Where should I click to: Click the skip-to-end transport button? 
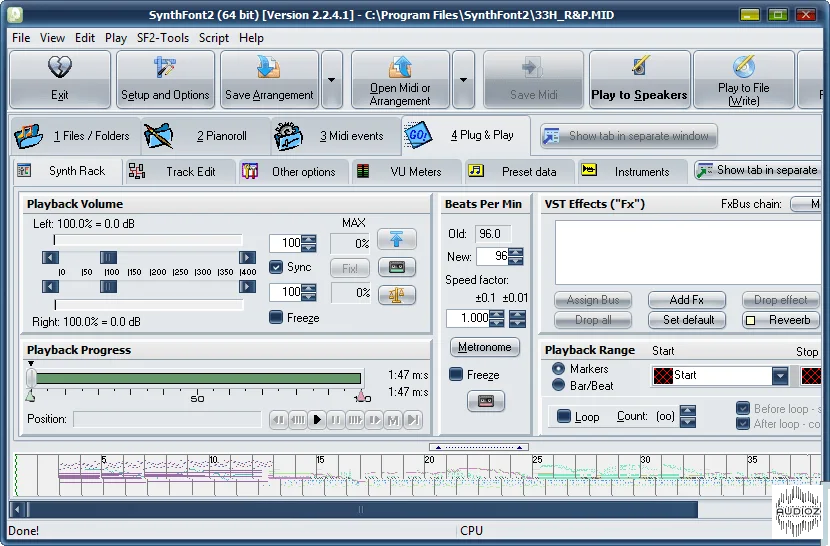pos(412,420)
